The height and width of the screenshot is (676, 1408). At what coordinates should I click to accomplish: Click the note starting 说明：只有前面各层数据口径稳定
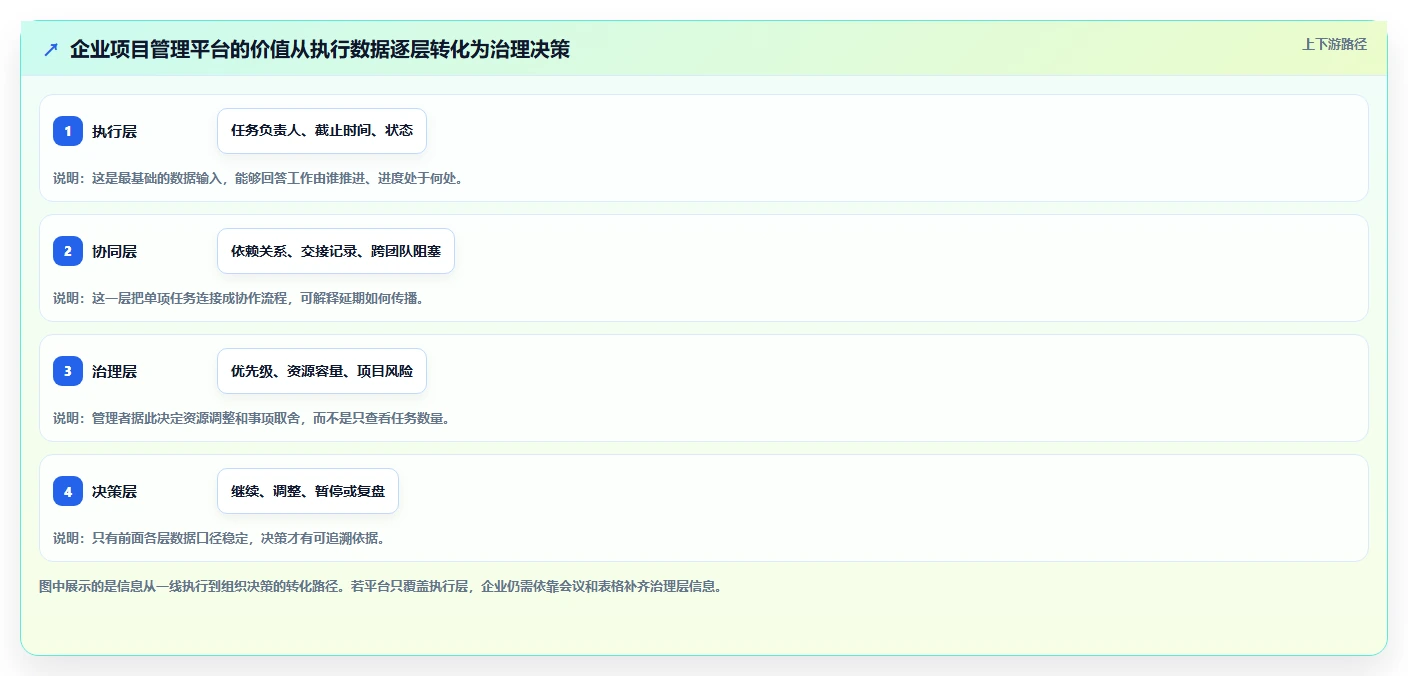[x=219, y=538]
